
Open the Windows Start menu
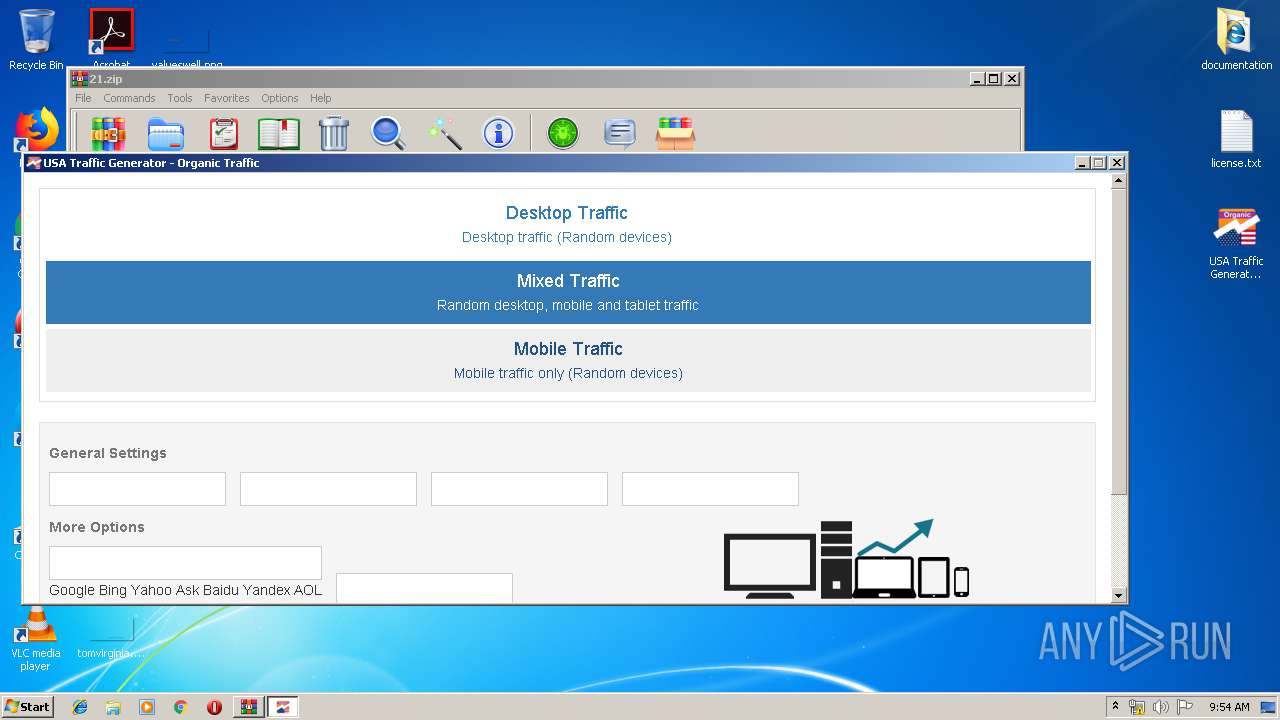pos(27,706)
